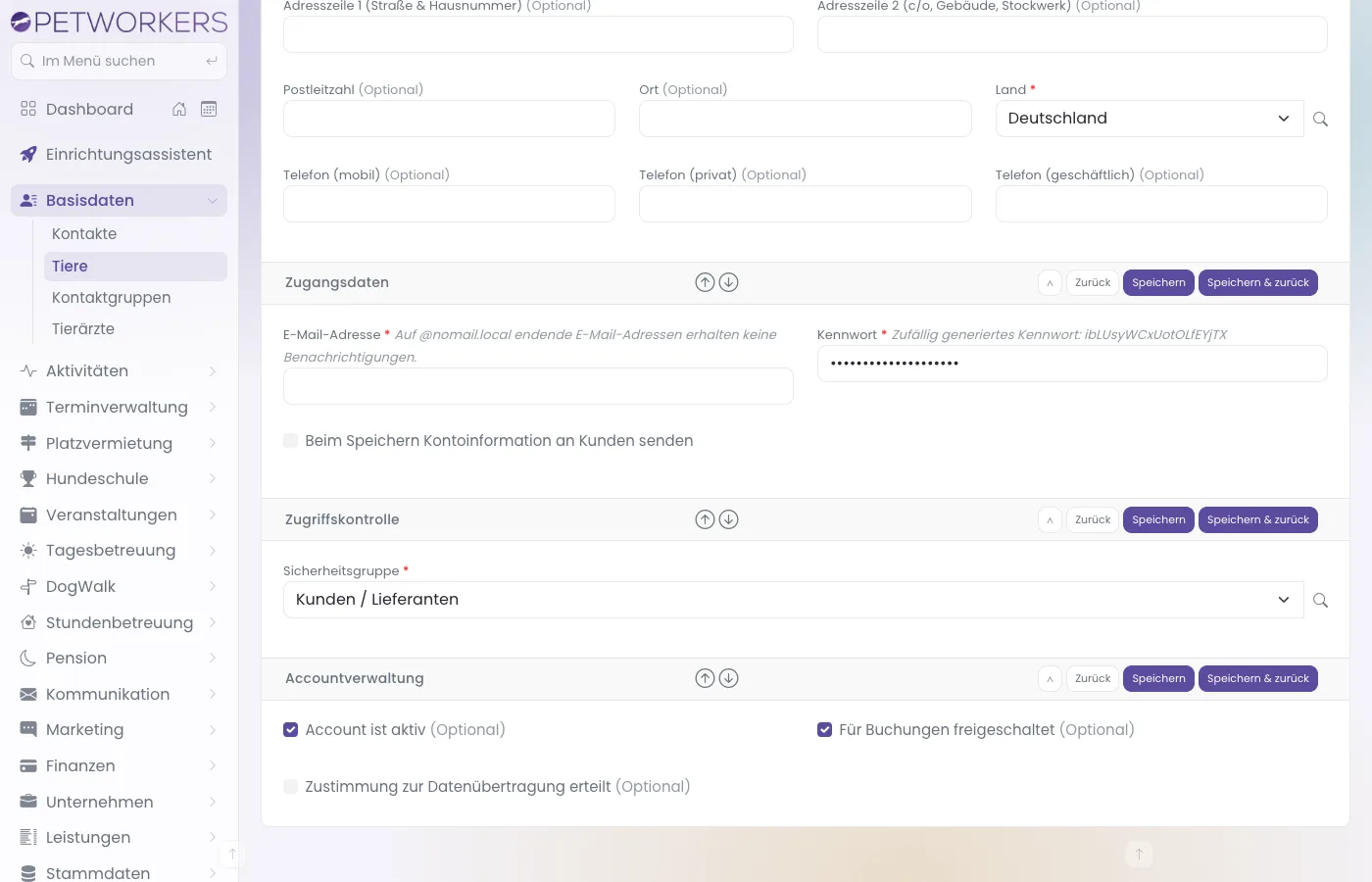Open Dashboard home icon
Screen dimensions: 1372x882
tap(179, 109)
